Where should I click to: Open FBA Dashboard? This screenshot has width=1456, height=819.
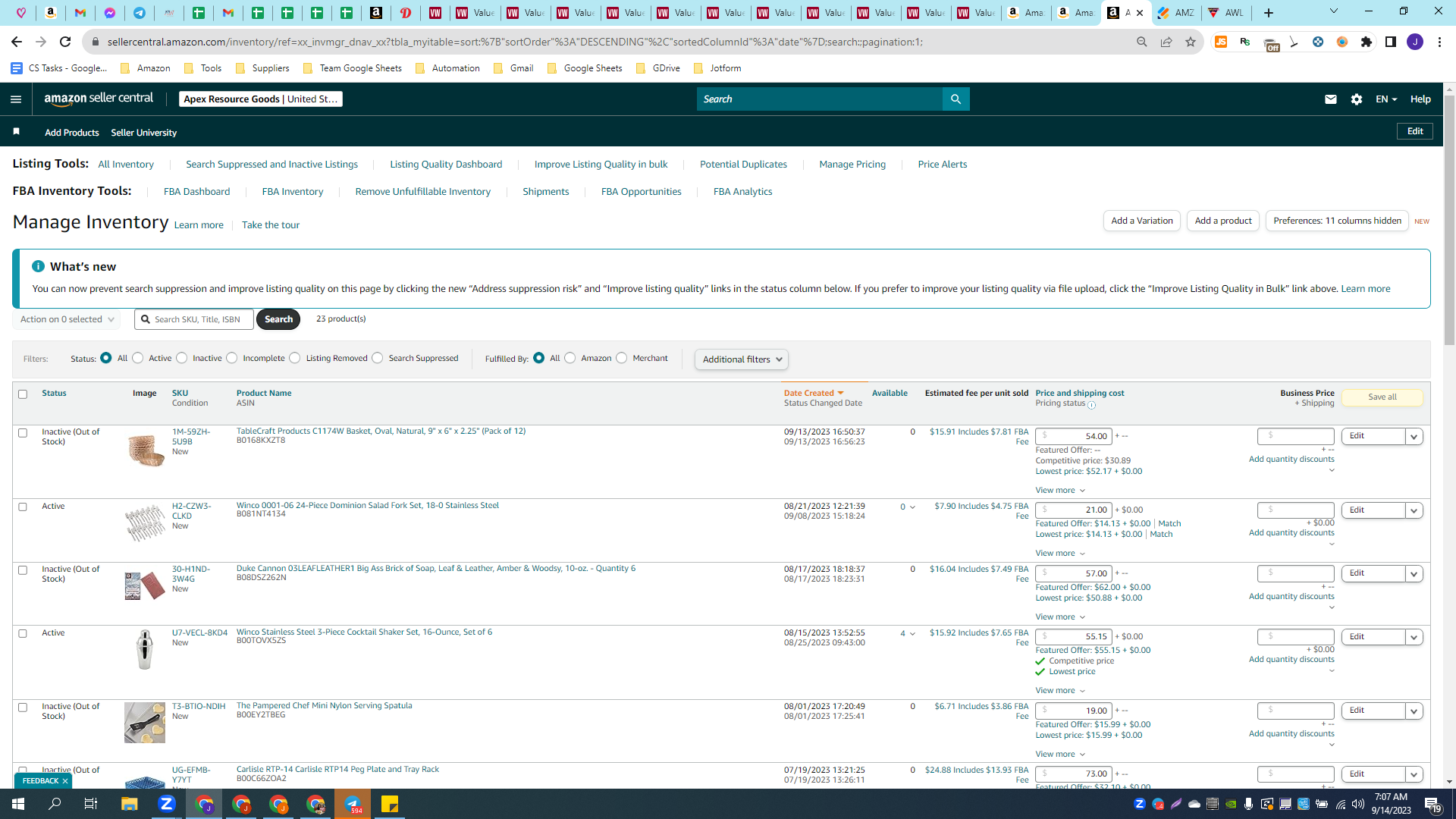point(196,192)
